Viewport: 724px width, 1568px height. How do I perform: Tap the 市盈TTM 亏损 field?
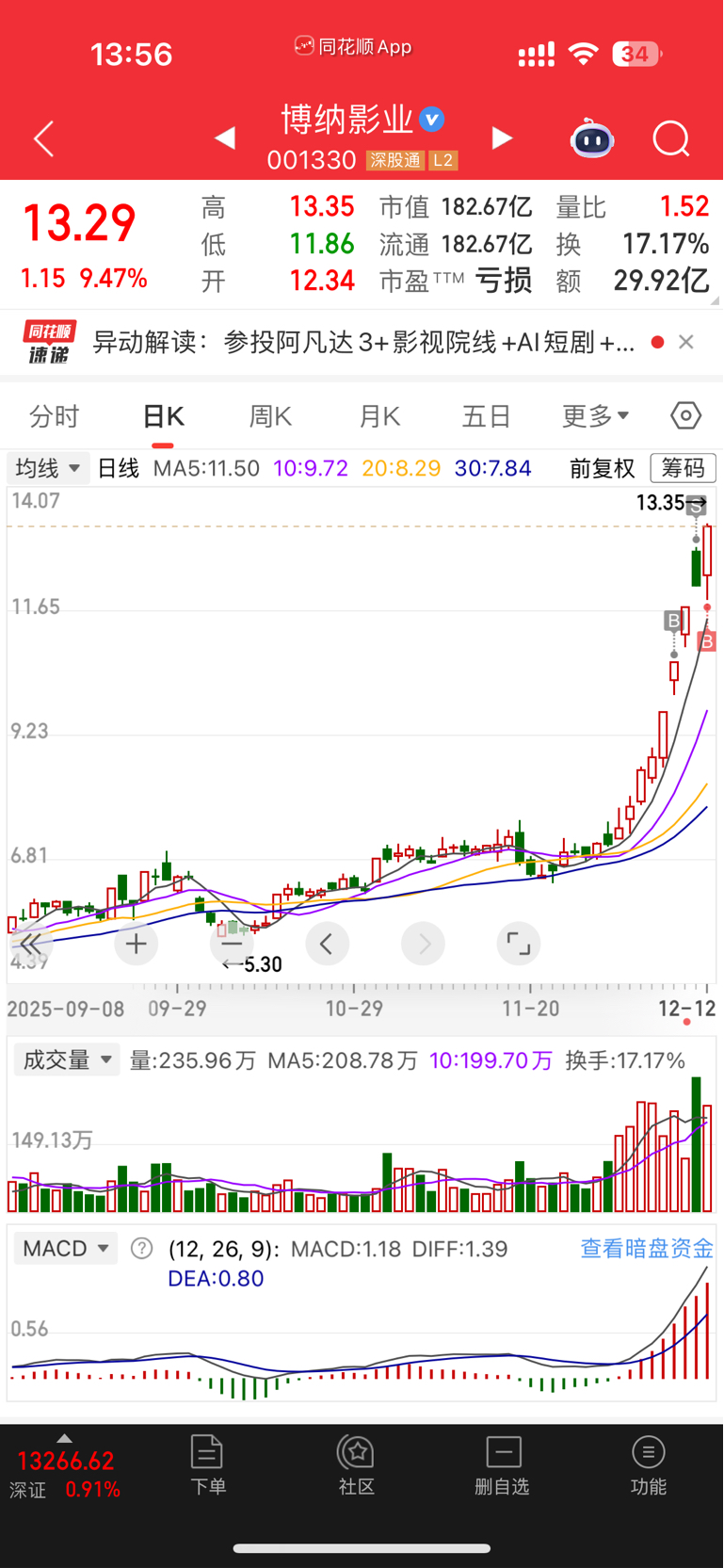(456, 281)
